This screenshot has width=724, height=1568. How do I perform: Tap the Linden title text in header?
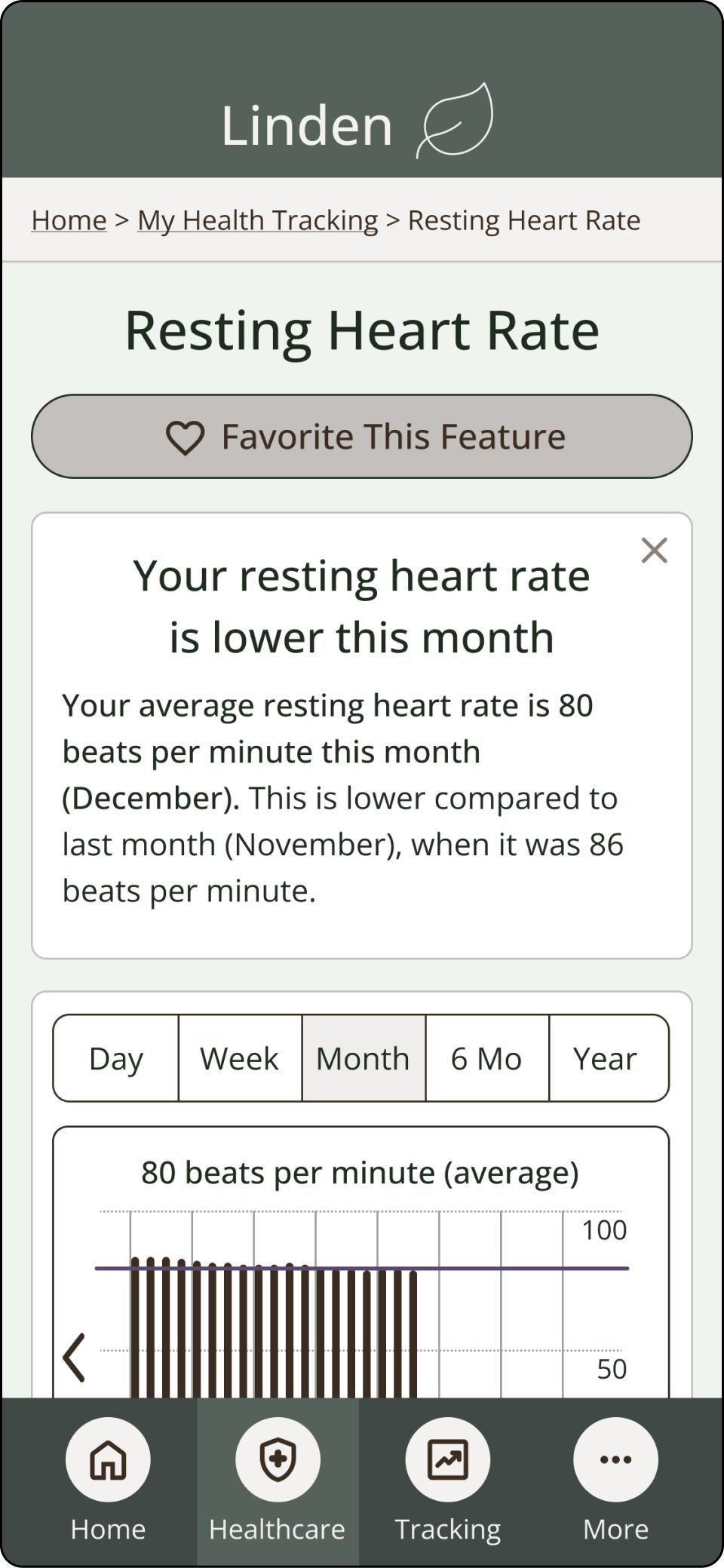pyautogui.click(x=307, y=125)
